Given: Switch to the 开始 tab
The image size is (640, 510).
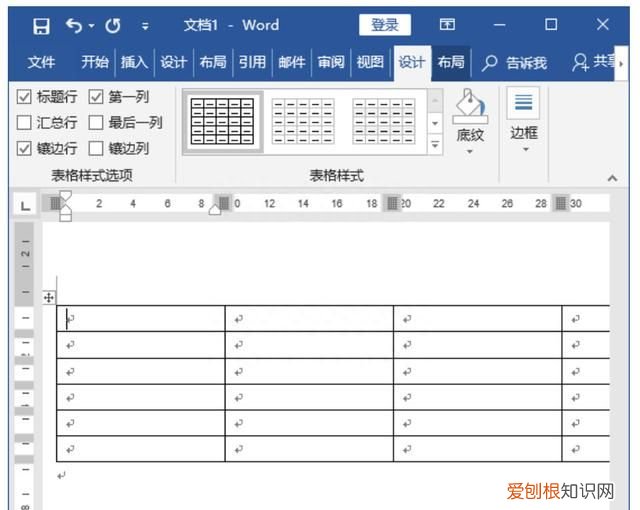Looking at the screenshot, I should 95,62.
